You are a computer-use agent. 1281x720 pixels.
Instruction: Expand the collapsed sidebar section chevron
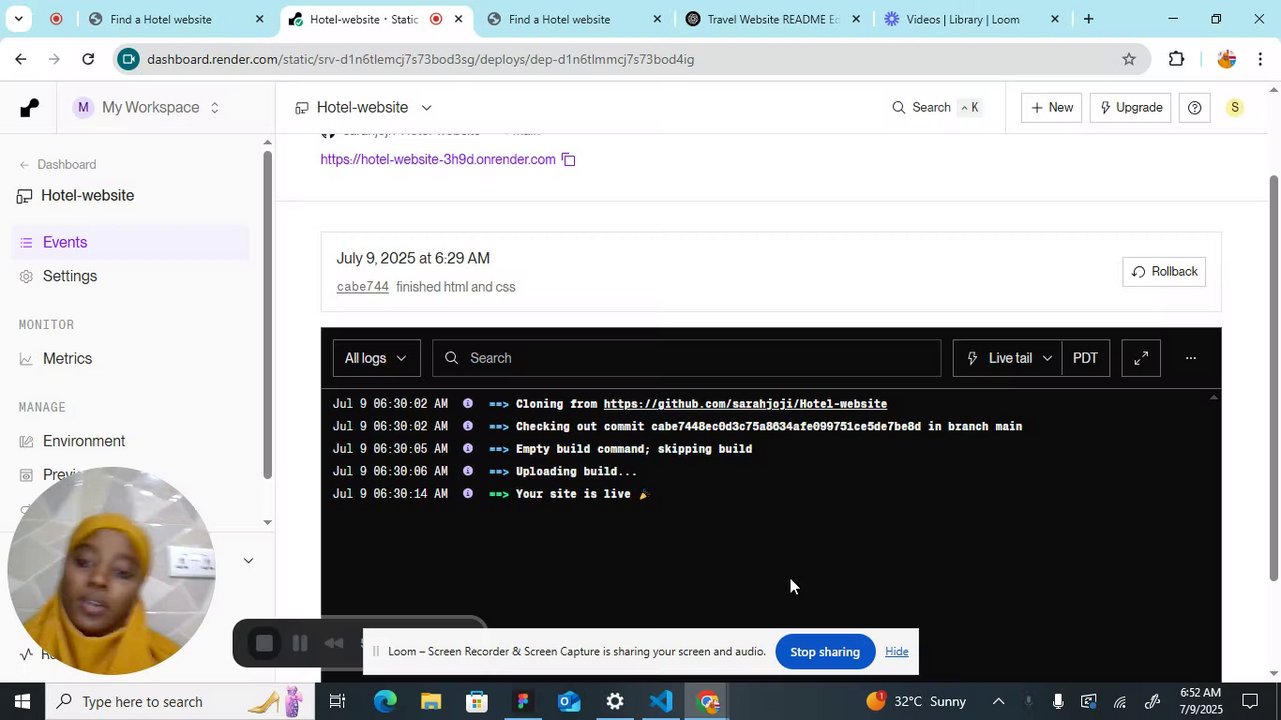[248, 561]
